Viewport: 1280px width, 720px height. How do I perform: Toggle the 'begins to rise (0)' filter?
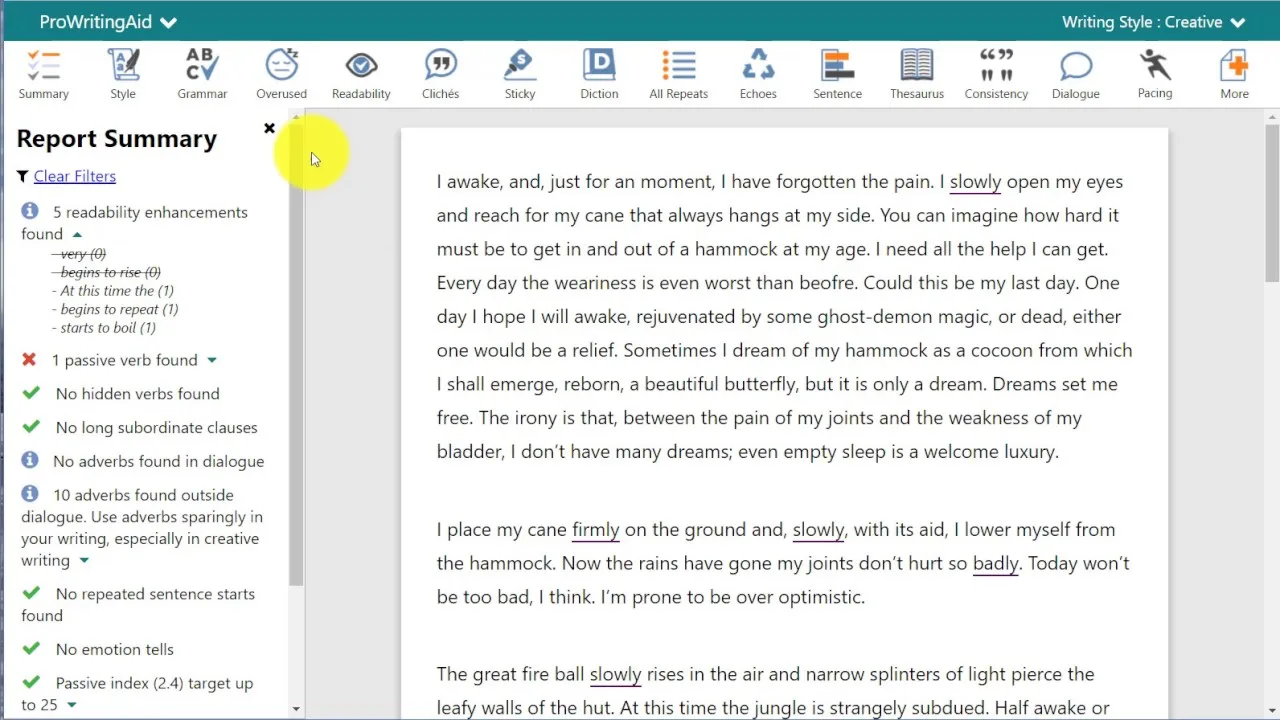[106, 272]
